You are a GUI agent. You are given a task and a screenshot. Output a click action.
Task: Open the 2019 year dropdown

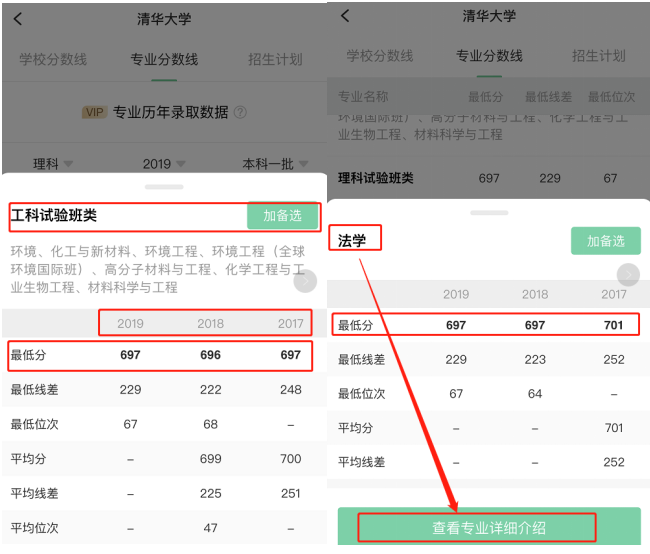coord(164,164)
